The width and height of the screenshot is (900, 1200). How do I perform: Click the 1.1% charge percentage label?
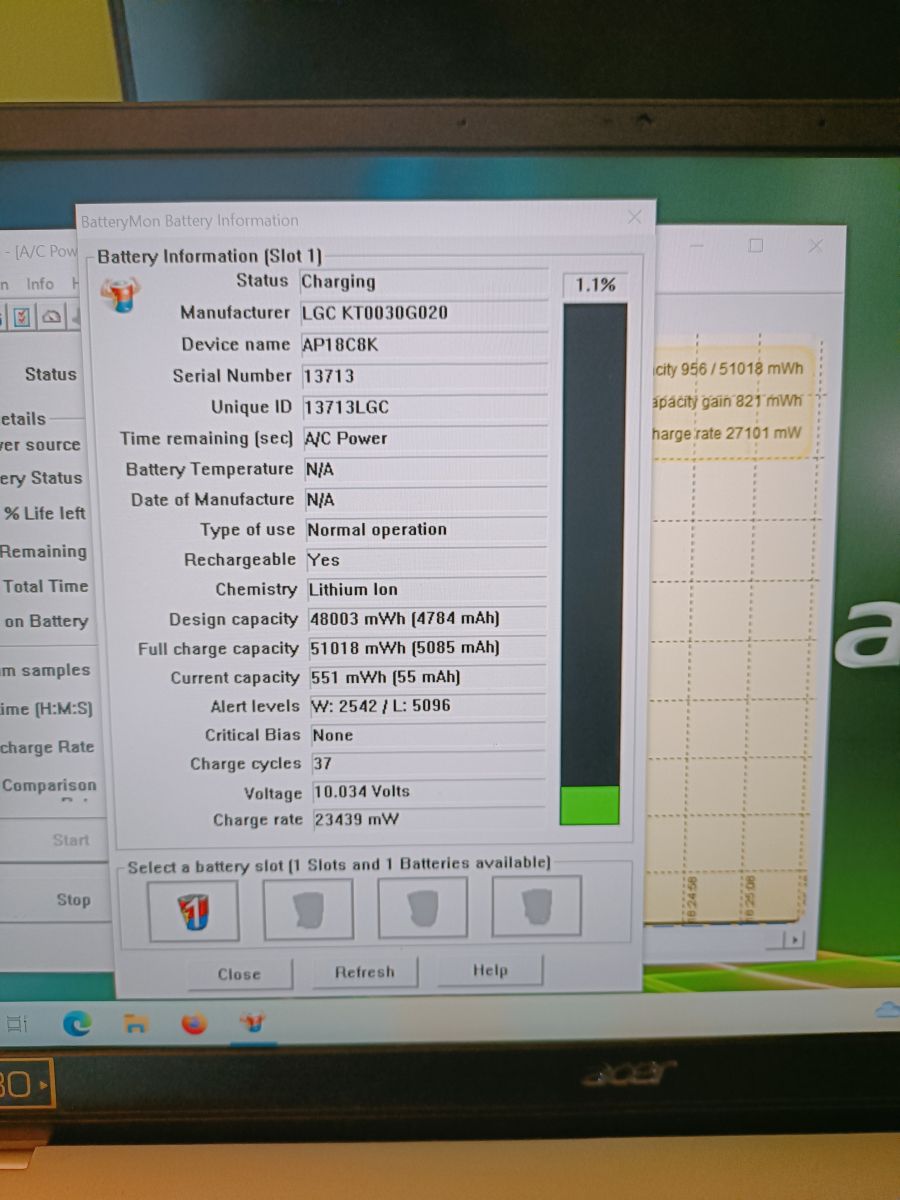pyautogui.click(x=595, y=285)
